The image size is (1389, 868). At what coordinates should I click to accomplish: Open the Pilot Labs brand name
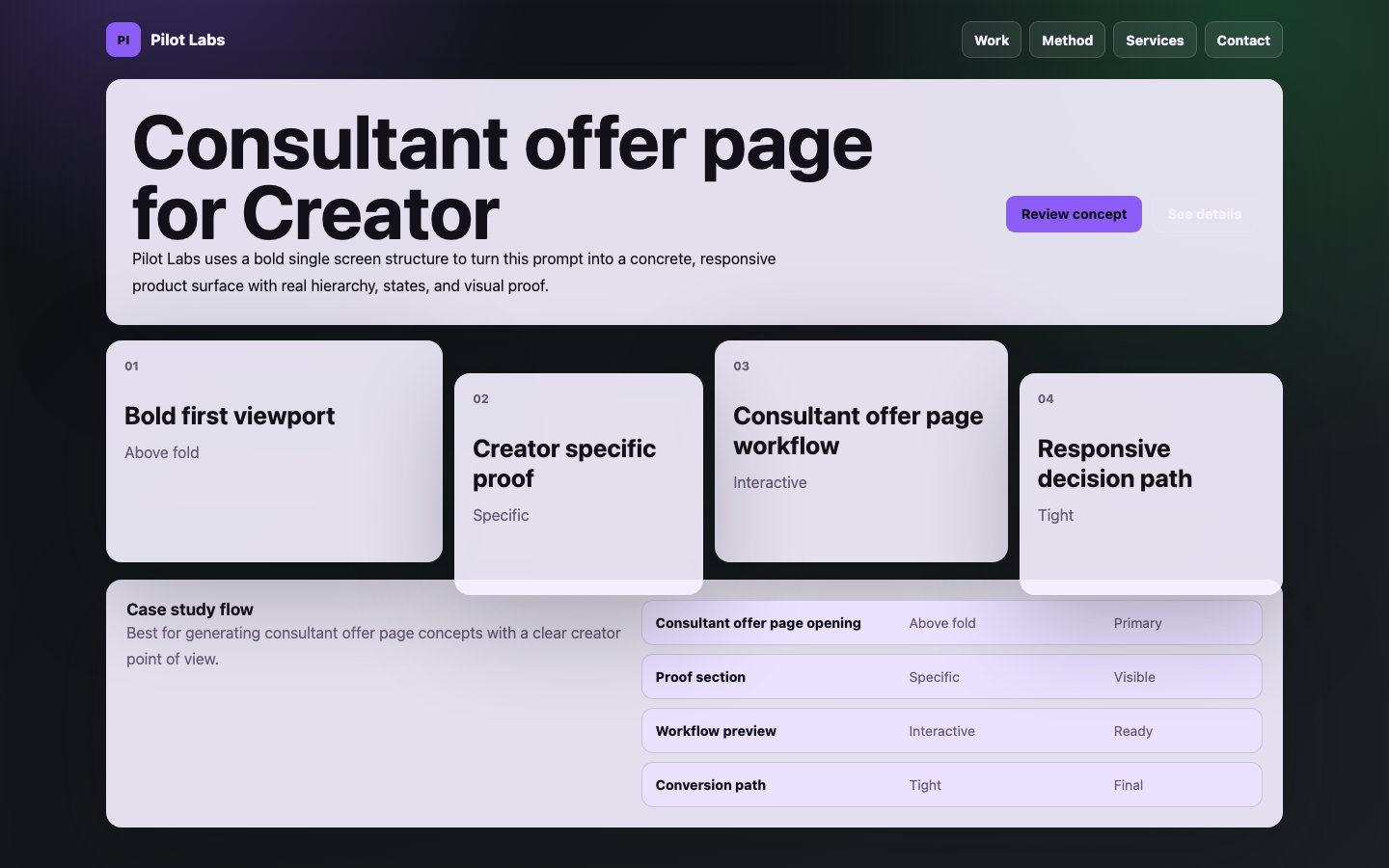pyautogui.click(x=187, y=40)
